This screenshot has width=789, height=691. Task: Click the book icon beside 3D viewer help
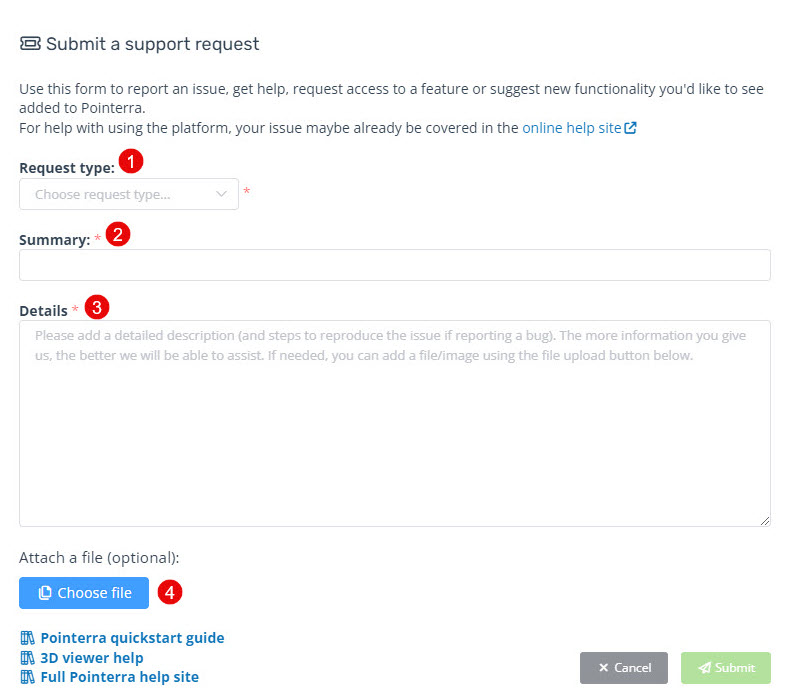pos(28,658)
